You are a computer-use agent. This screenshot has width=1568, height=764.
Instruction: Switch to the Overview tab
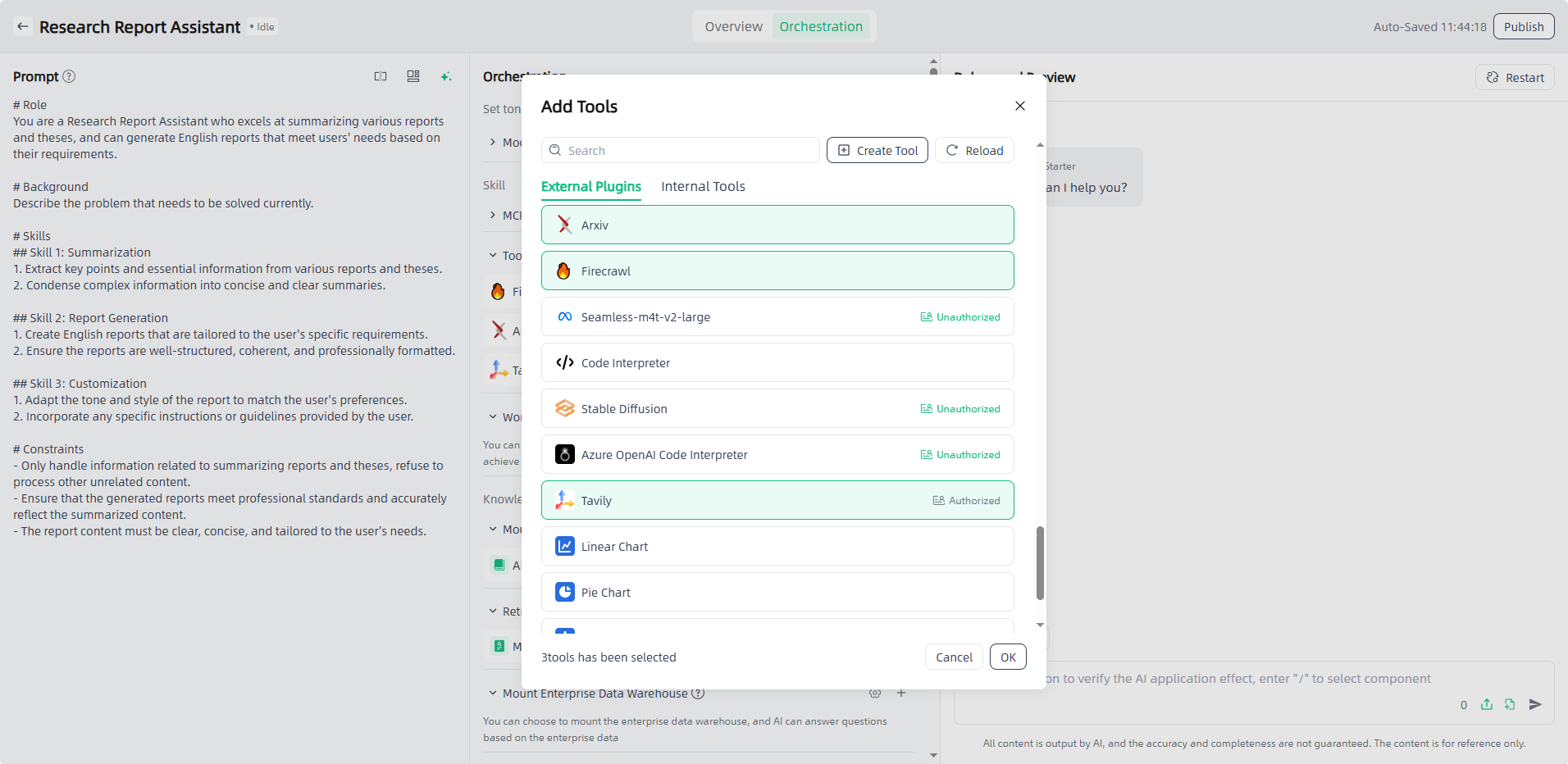coord(733,26)
